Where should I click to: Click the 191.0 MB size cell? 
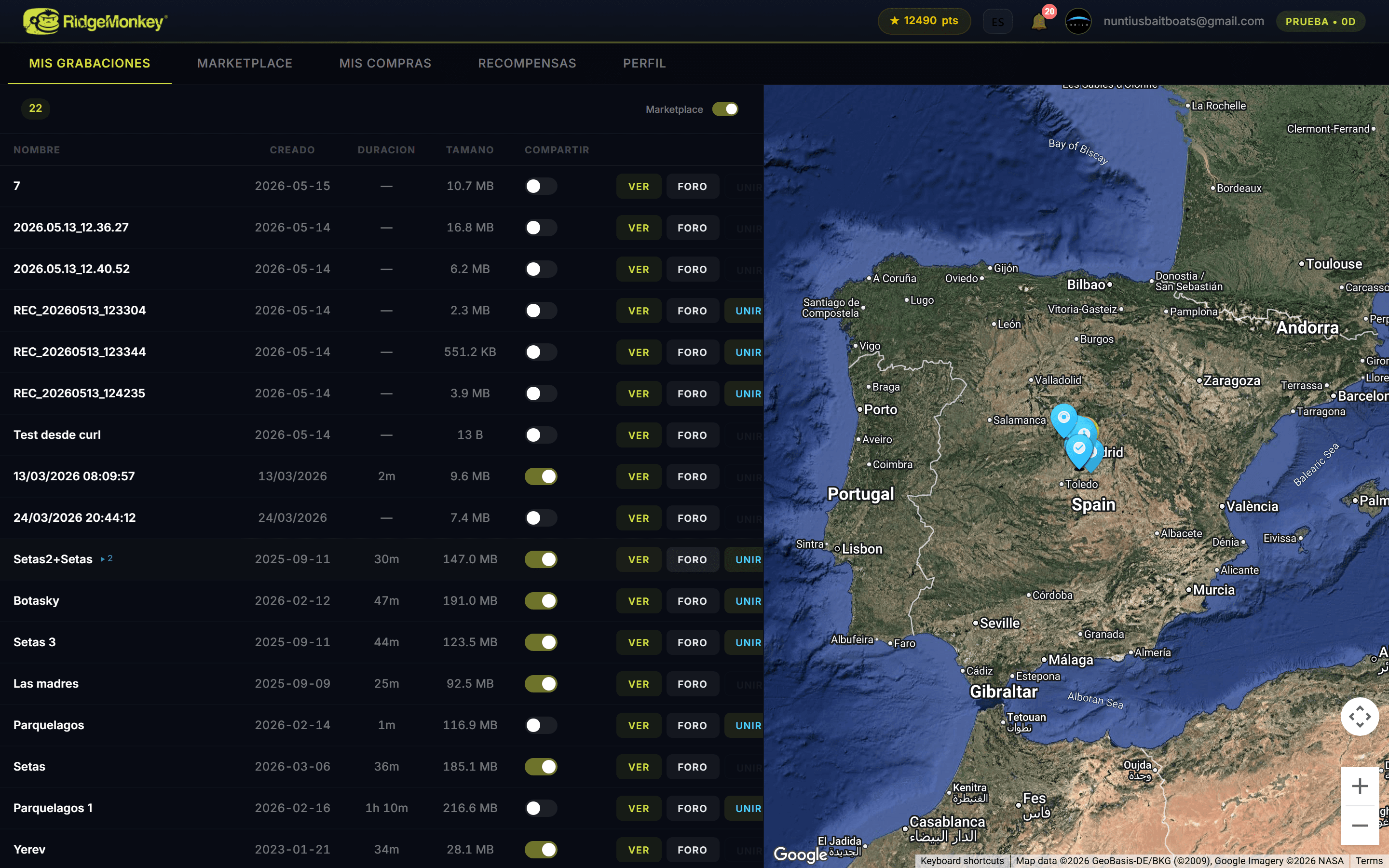tap(469, 600)
